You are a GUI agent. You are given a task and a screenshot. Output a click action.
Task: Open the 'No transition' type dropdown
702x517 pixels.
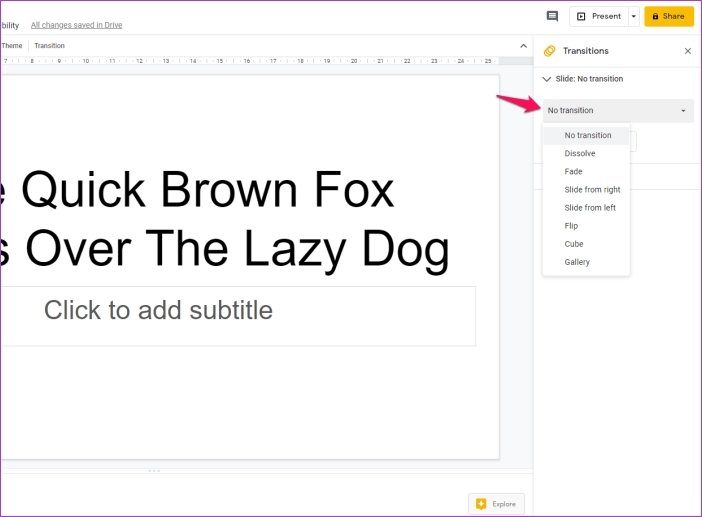click(618, 111)
